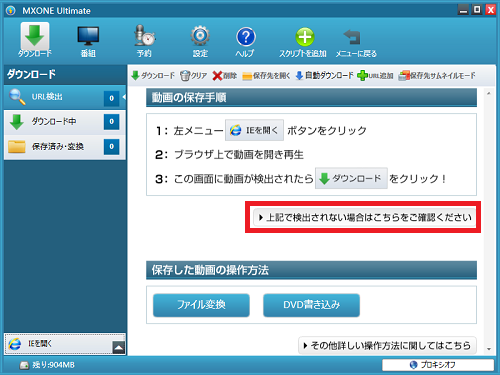500x375 pixels.
Task: Select the ダウンロード中 sidebar tab
Action: [x=65, y=122]
